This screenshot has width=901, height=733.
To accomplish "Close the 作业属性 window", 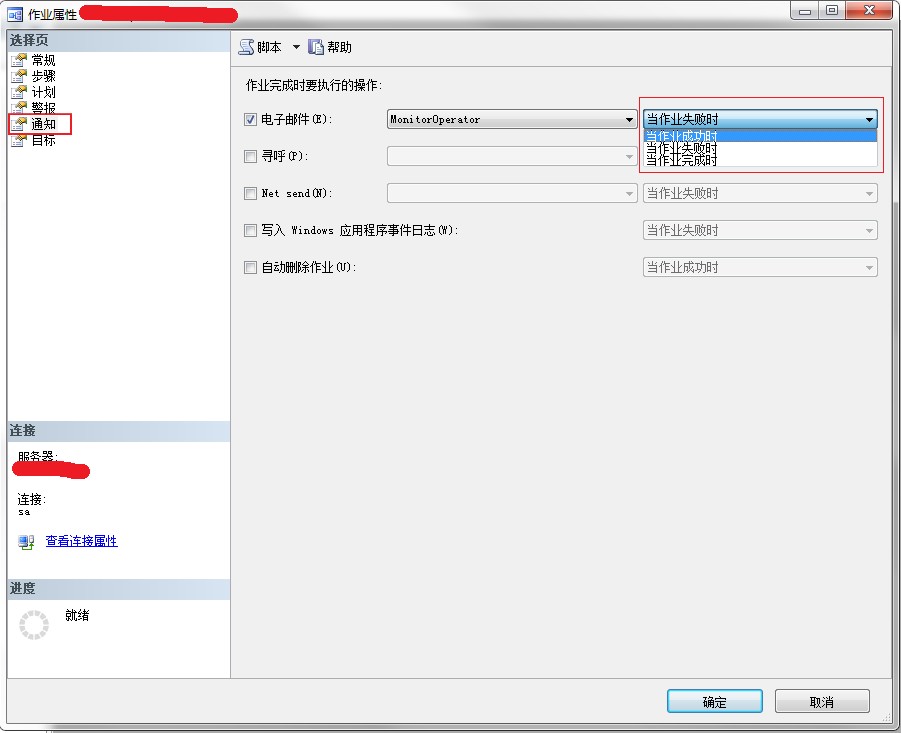I will click(869, 10).
